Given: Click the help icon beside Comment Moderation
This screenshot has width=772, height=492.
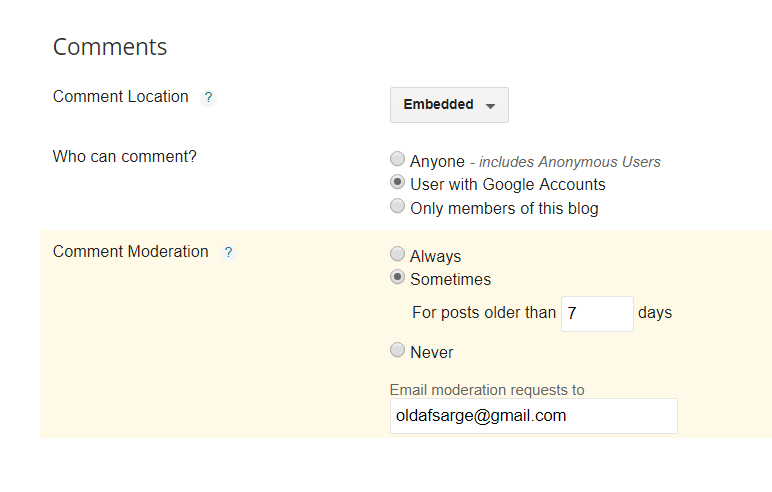Looking at the screenshot, I should tap(228, 253).
